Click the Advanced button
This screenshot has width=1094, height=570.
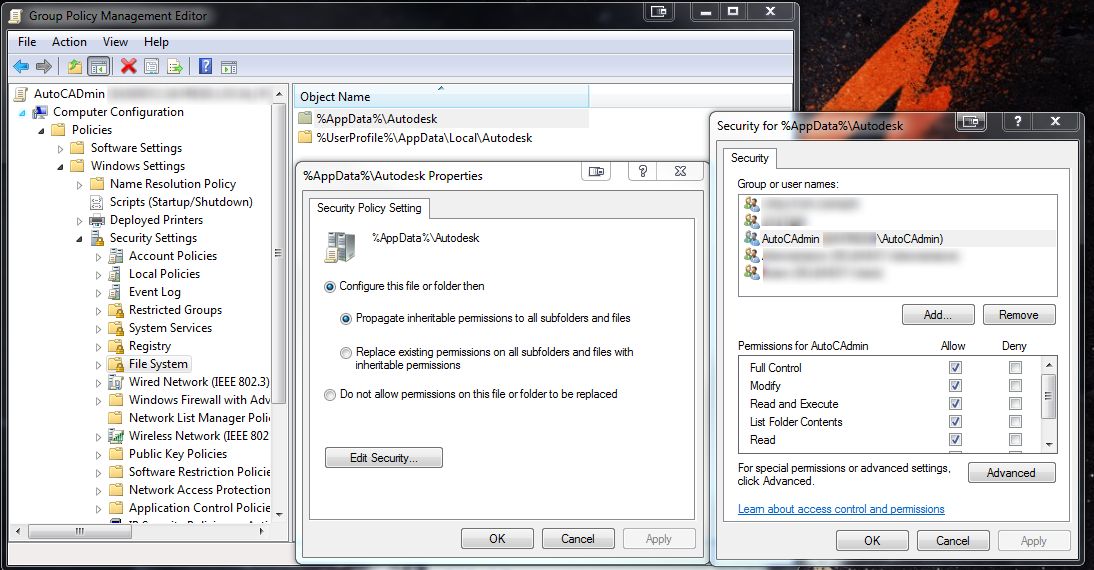(1011, 473)
